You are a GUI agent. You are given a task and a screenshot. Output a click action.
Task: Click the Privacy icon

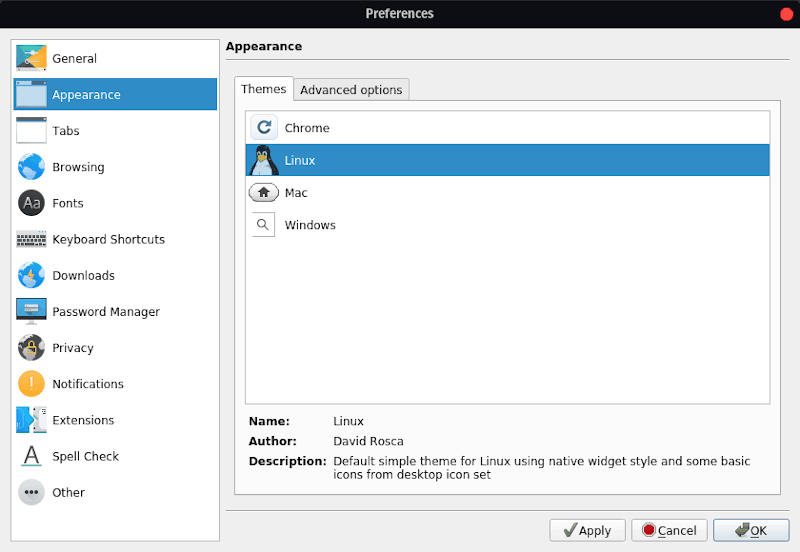click(32, 348)
